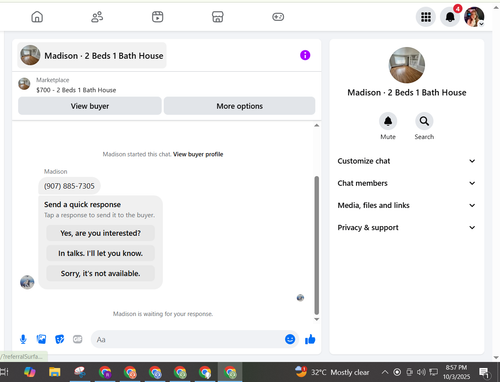Click the chat scrollbar up arrow
The image size is (500, 382).
(x=317, y=126)
